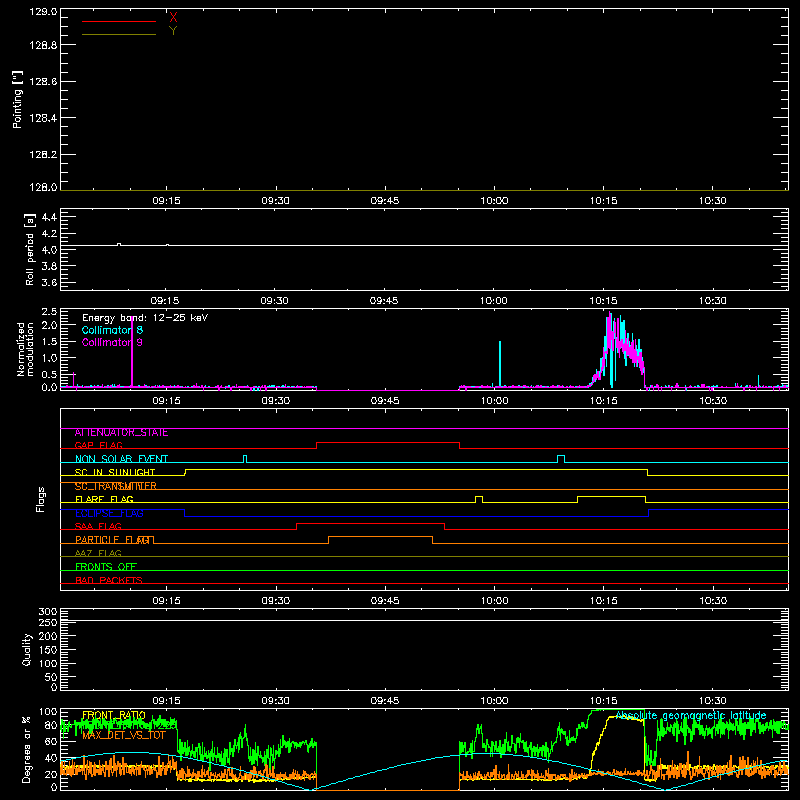
Task: Click the PARTICLE_FLAG label
Action: point(112,540)
